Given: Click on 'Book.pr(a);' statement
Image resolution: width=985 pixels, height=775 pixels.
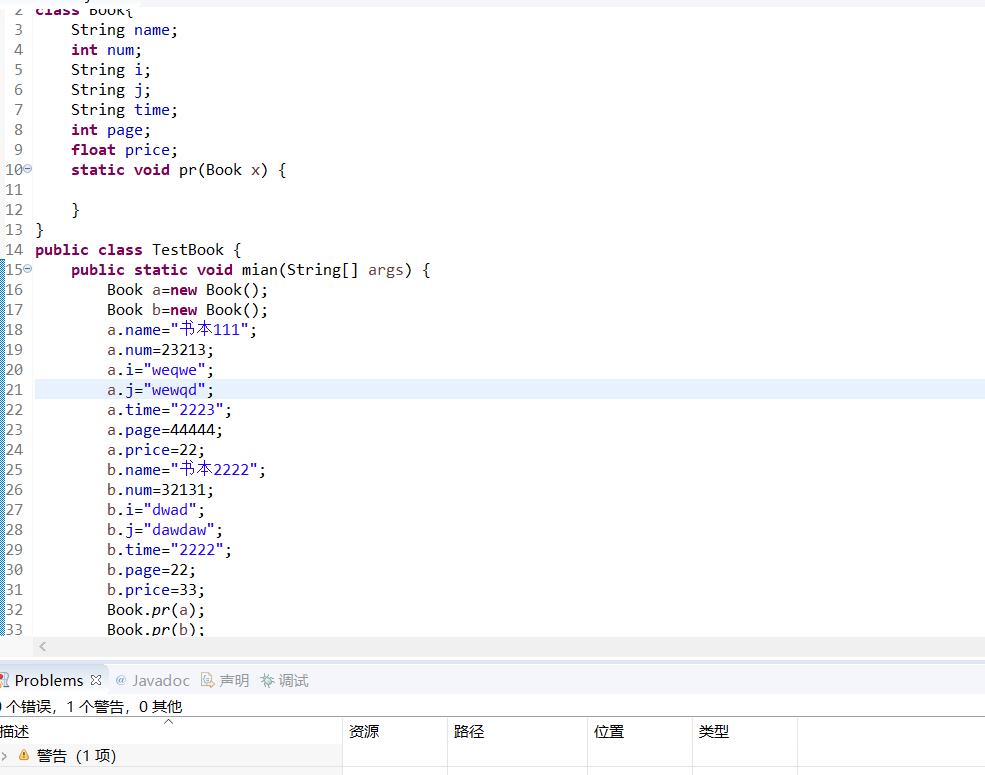Looking at the screenshot, I should point(156,610).
